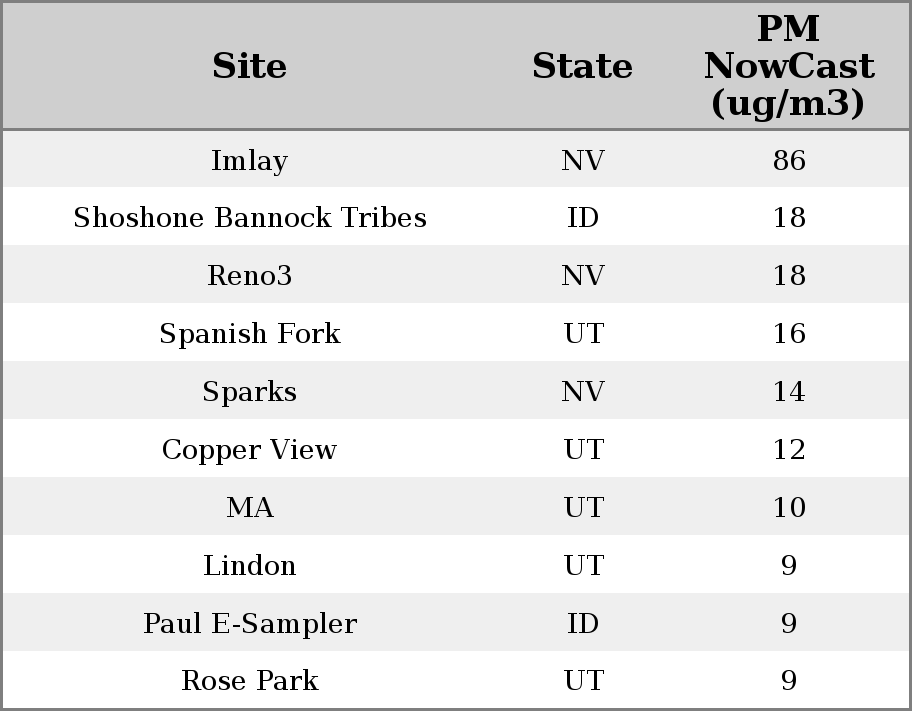
Task: Click the Sparks site cell
Action: pyautogui.click(x=249, y=392)
